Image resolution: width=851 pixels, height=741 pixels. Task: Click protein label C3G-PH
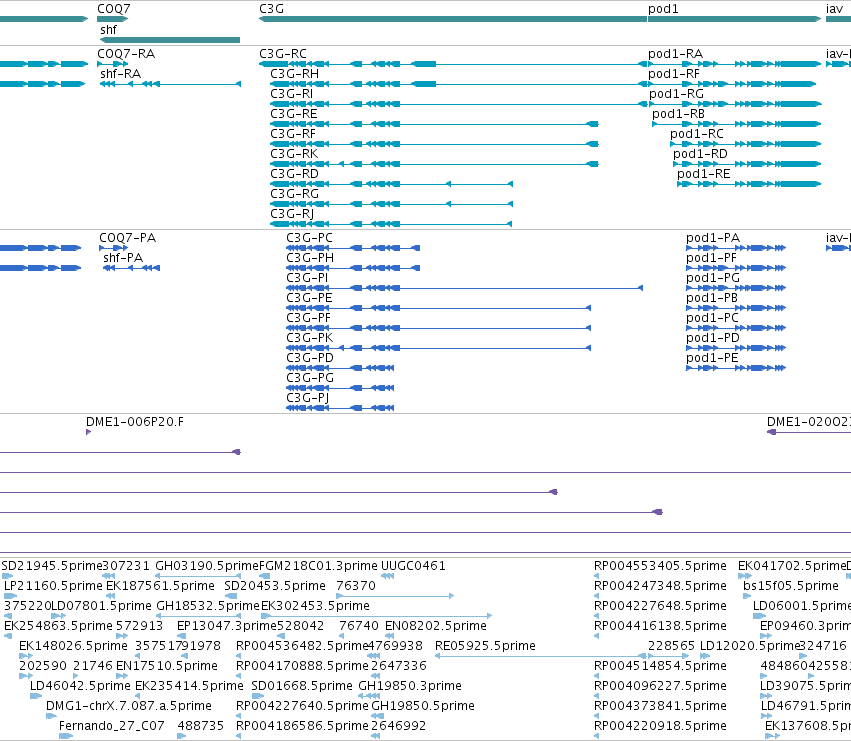(310, 258)
